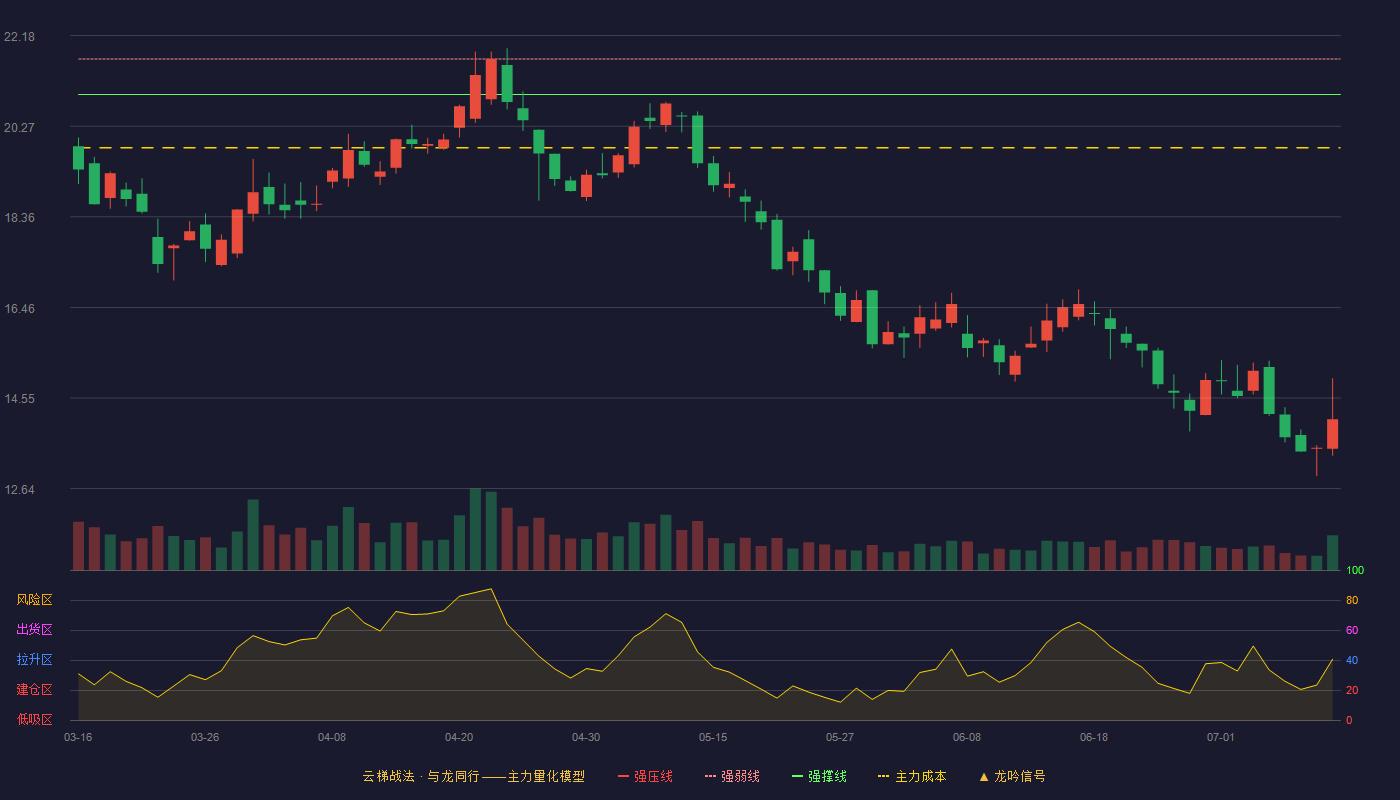
Task: Click the 06-08 date label
Action: click(967, 737)
